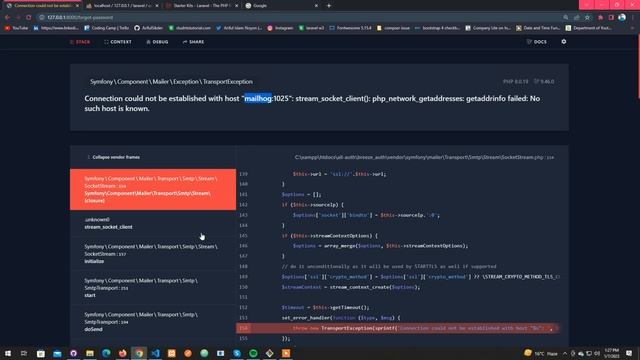Open Task View on taskbar
640x360 pixels.
point(24,353)
